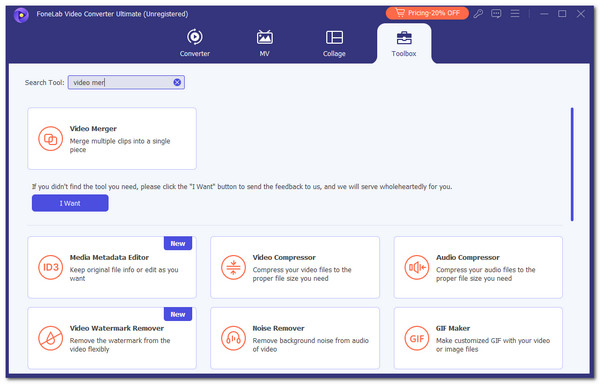600x384 pixels.
Task: Click 'Make customized GIF' description text
Action: point(493,345)
